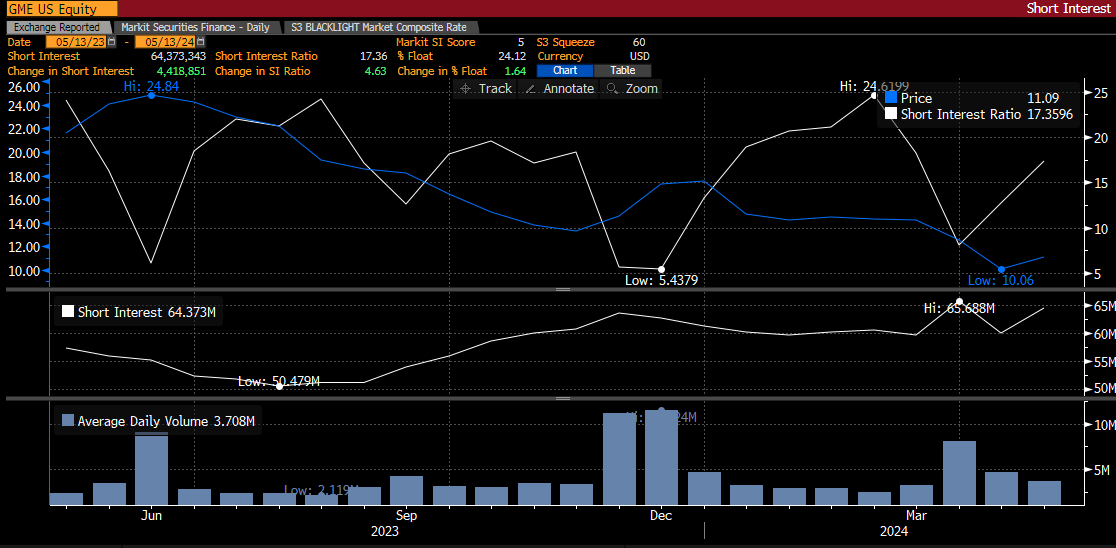1116x548 pixels.
Task: Click the Hi 65.688M short interest marker
Action: coord(959,301)
